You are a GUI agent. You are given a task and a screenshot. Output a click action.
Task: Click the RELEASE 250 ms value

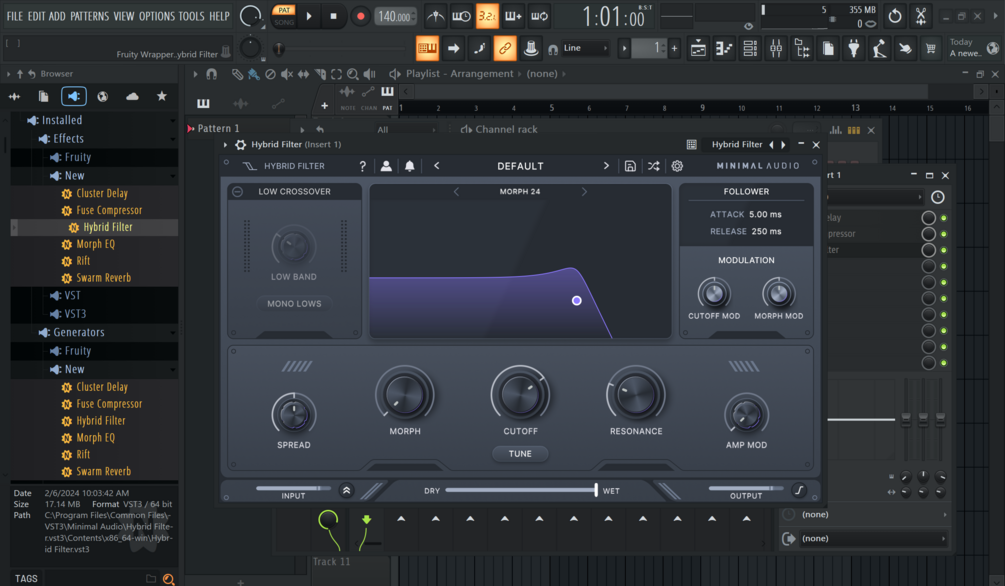[x=767, y=231]
